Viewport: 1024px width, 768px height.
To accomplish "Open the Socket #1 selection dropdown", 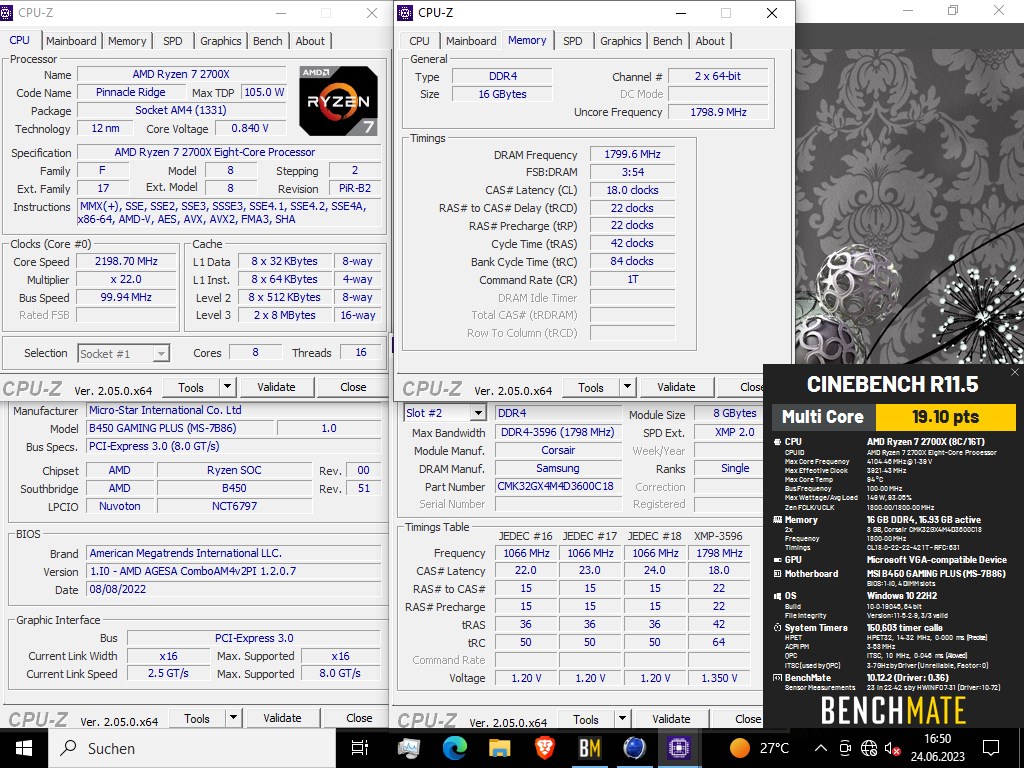I will 161,354.
